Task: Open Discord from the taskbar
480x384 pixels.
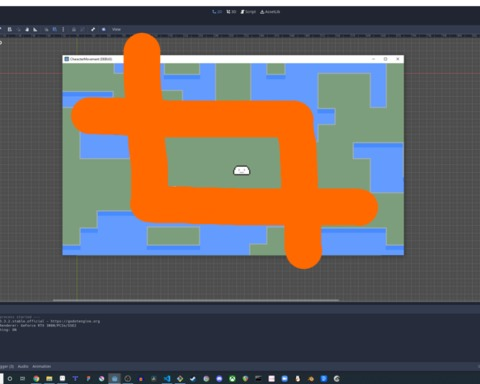Action: pyautogui.click(x=219, y=379)
